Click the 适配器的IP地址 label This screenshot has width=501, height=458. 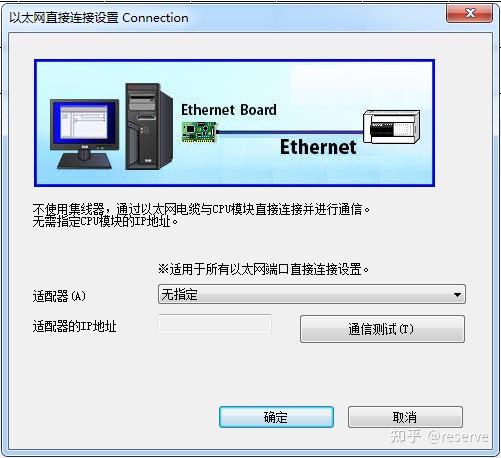pyautogui.click(x=74, y=326)
